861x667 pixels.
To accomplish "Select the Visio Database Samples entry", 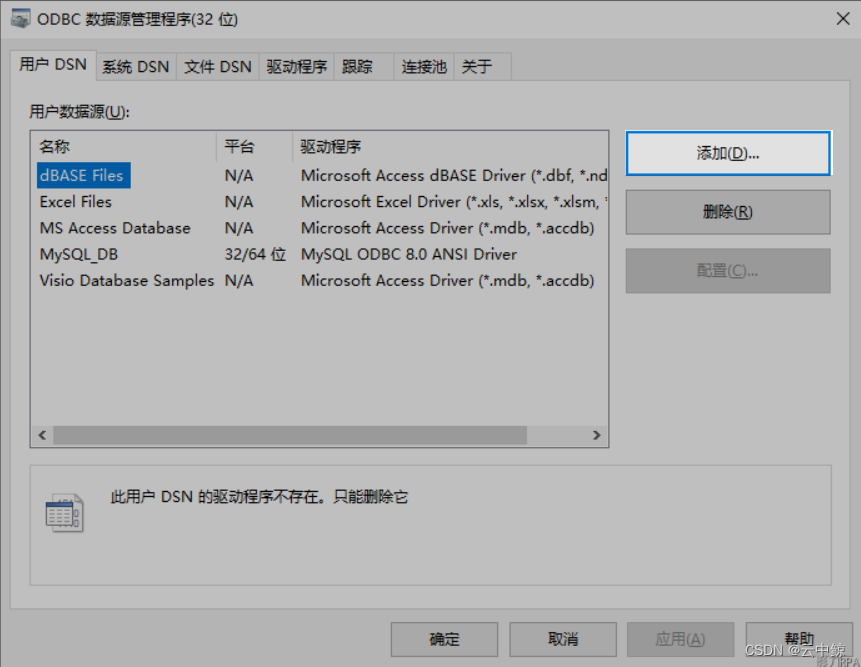I will pyautogui.click(x=126, y=280).
